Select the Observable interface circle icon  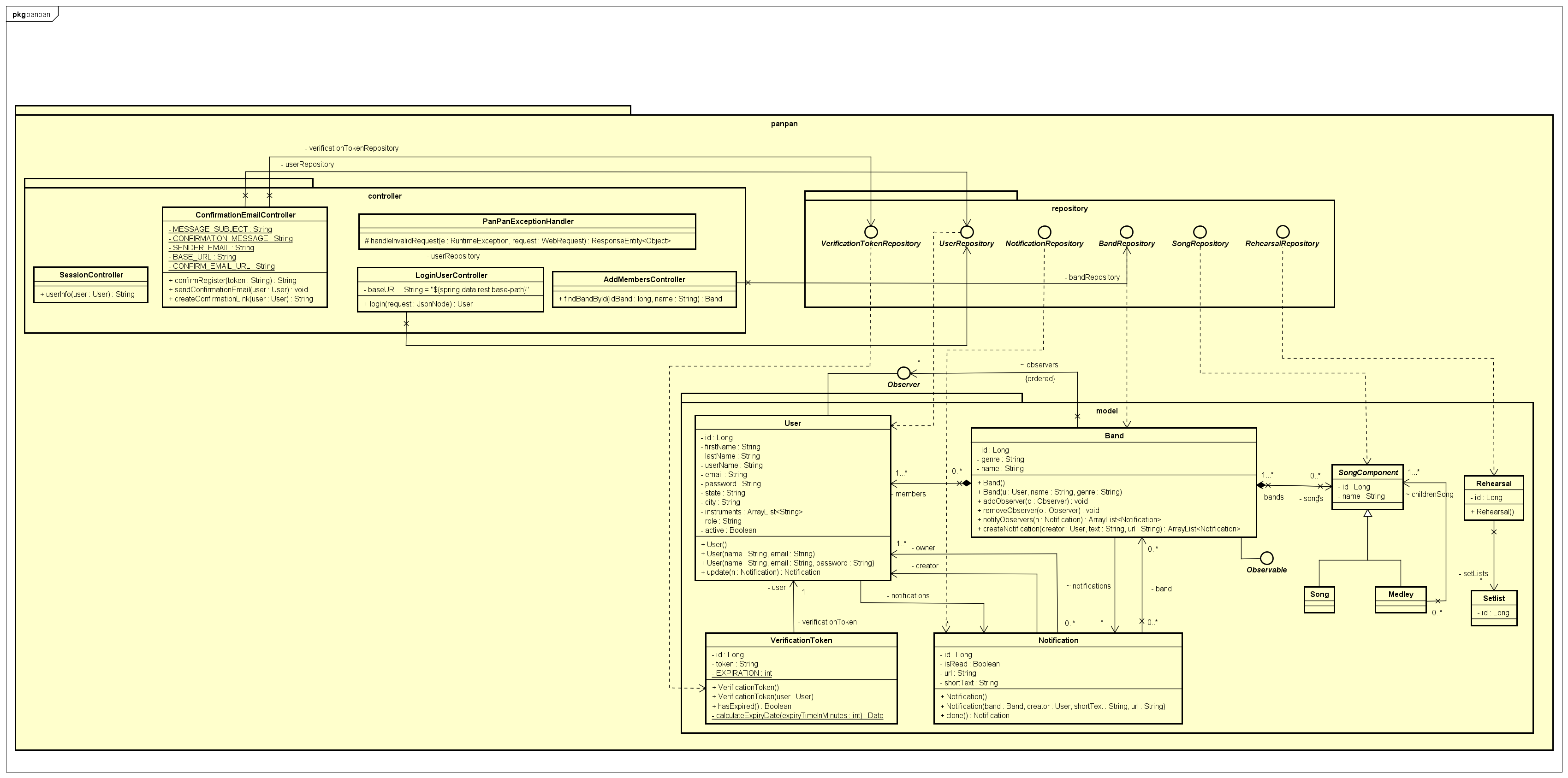click(1267, 558)
